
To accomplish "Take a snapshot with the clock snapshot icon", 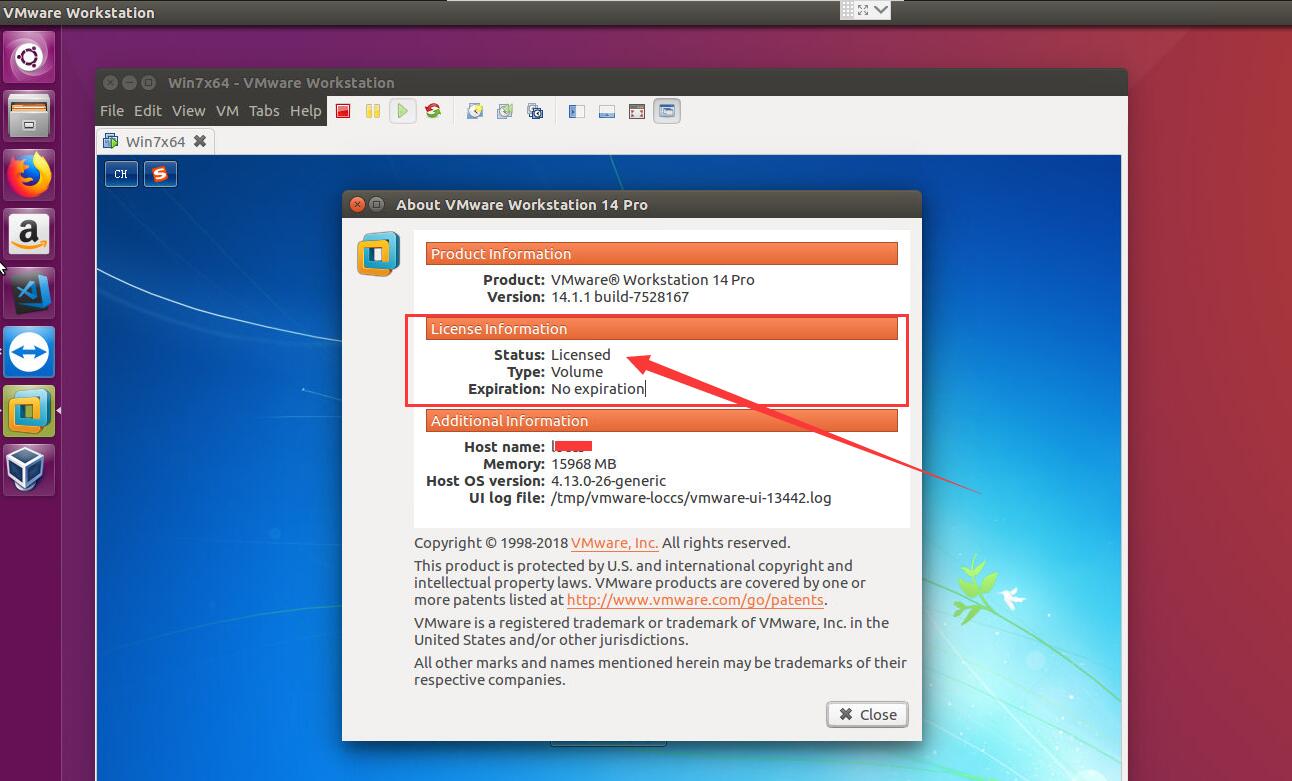I will coord(475,111).
